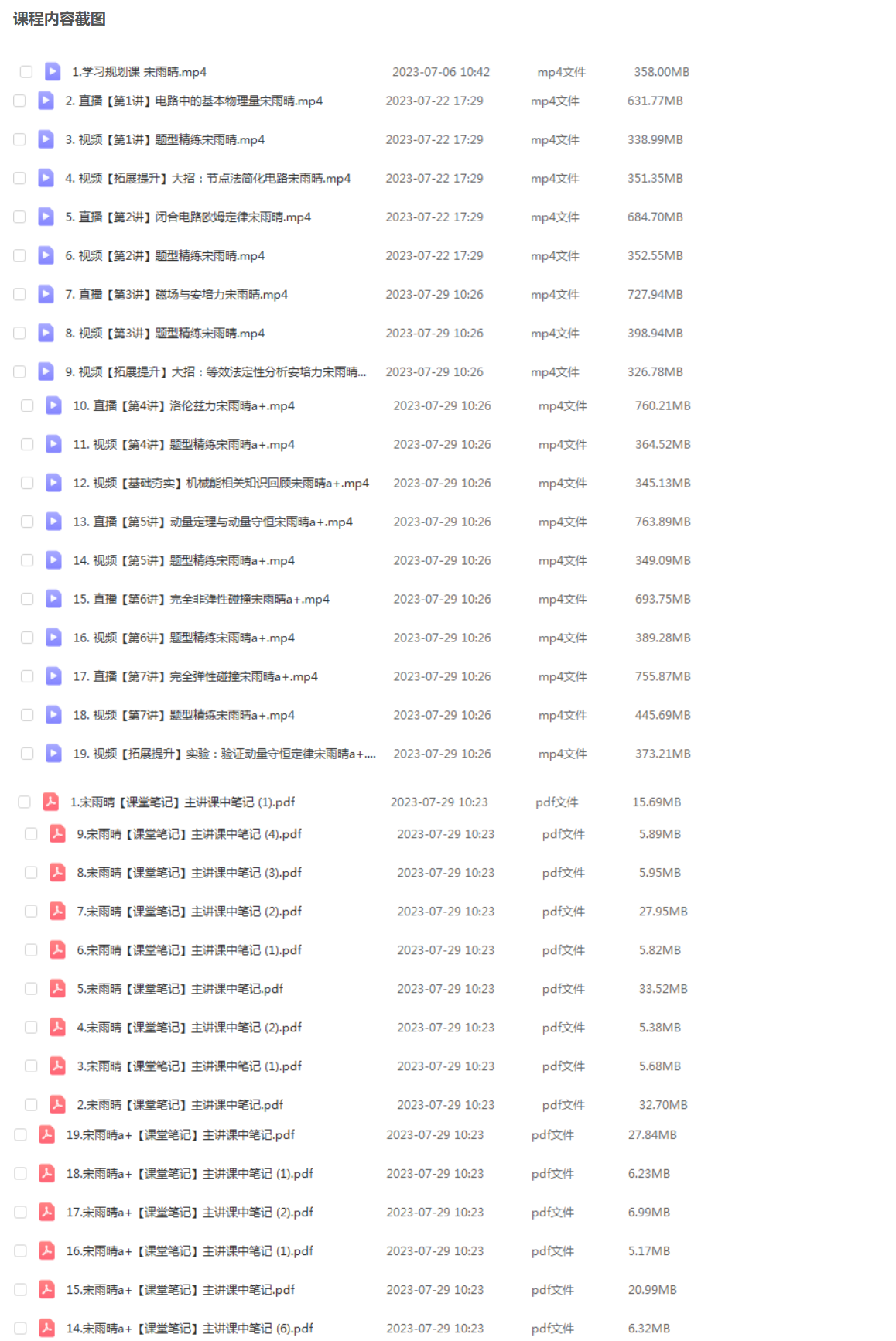
Task: Click video icon of 10. 直播【第4讲】洛伦兹力
Action: coord(53,405)
